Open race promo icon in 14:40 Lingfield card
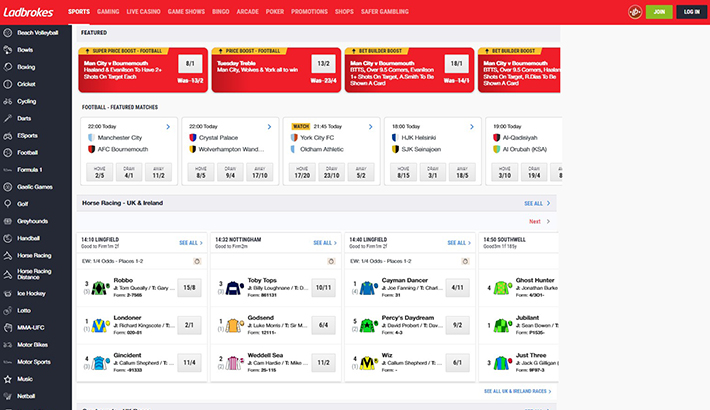This screenshot has height=410, width=710. click(465, 261)
